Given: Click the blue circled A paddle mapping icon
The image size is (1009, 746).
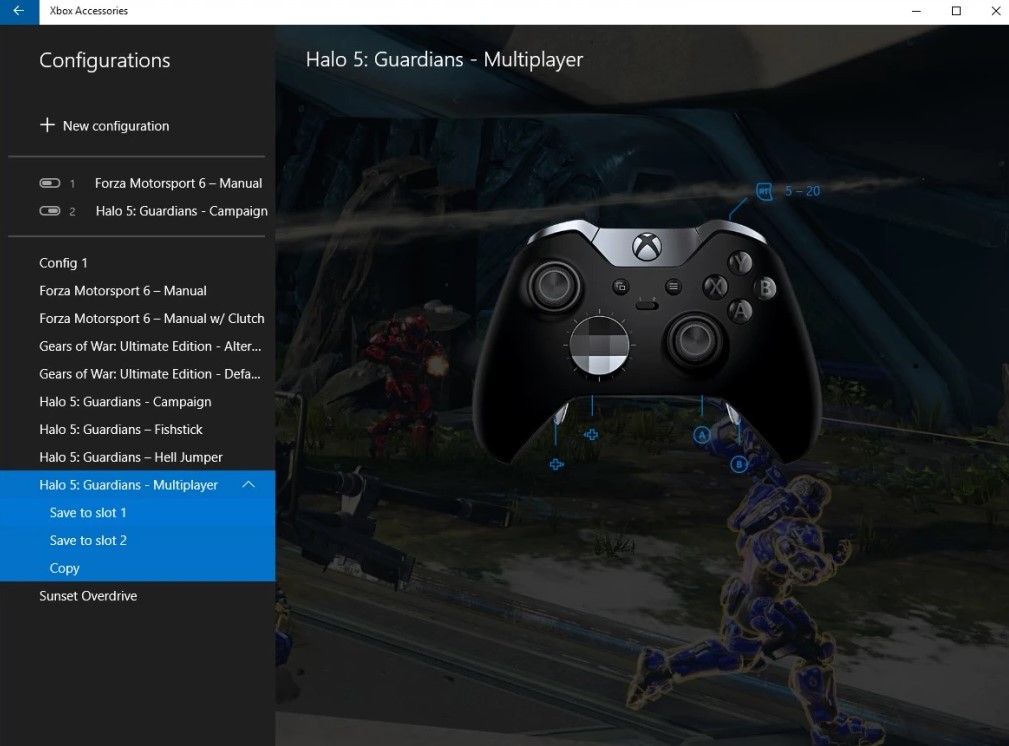Looking at the screenshot, I should point(702,436).
